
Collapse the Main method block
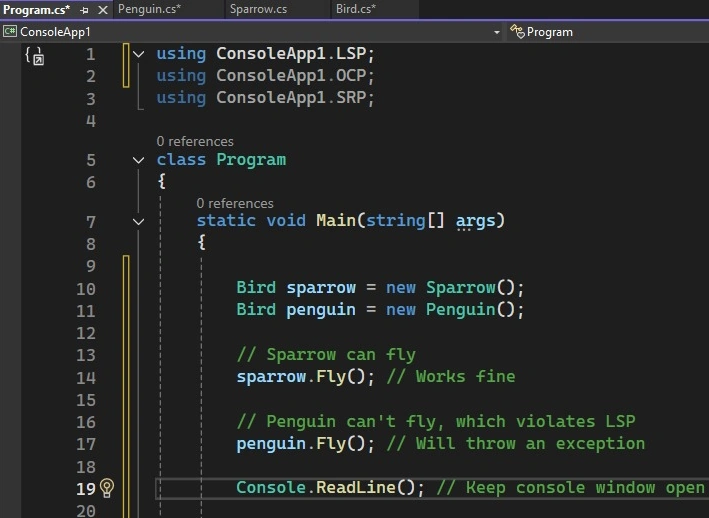[x=138, y=221]
